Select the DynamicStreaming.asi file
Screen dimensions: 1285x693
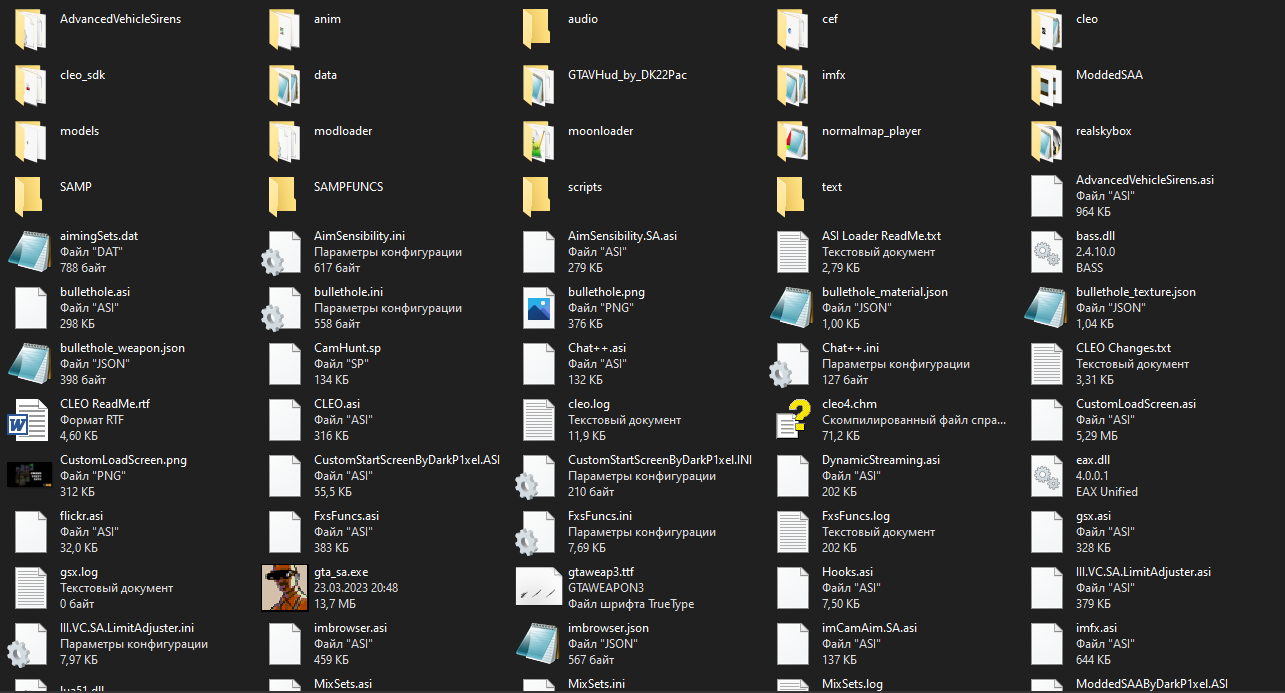[792, 475]
